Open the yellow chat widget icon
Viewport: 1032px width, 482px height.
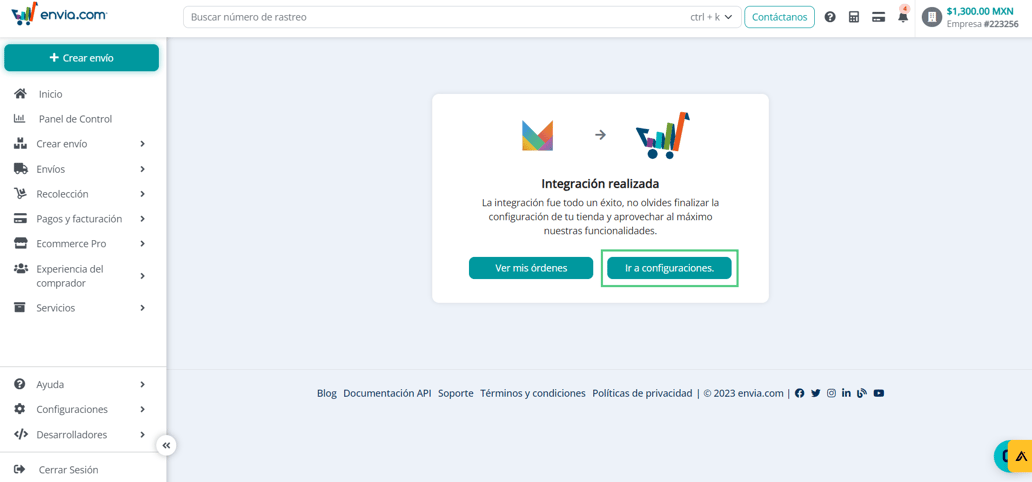[x=1020, y=456]
